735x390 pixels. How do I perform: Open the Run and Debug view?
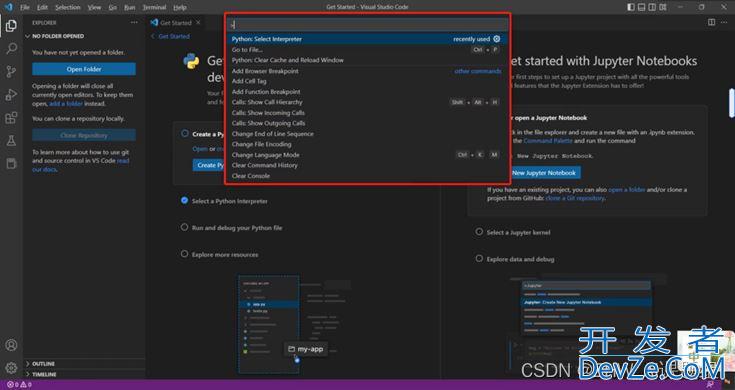click(x=11, y=94)
